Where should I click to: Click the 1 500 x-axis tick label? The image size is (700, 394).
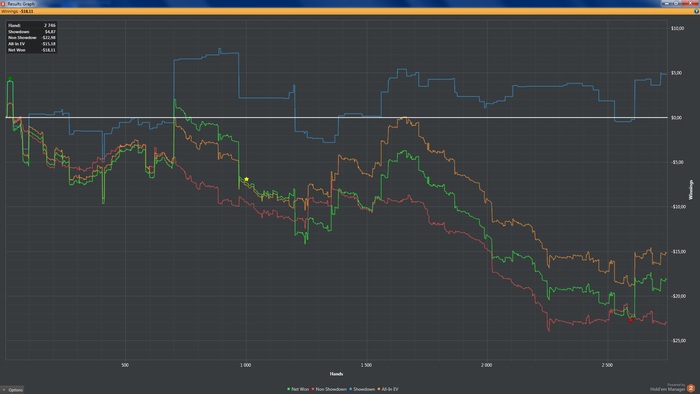point(366,365)
